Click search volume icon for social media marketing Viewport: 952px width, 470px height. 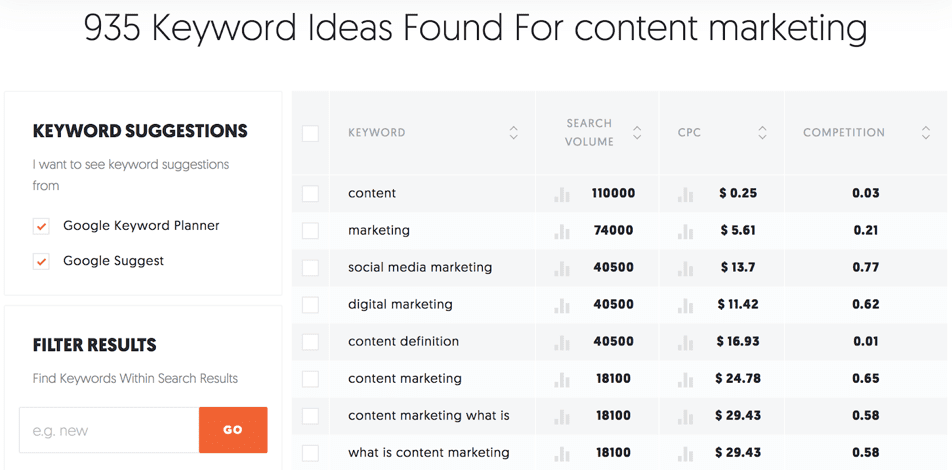coord(562,269)
